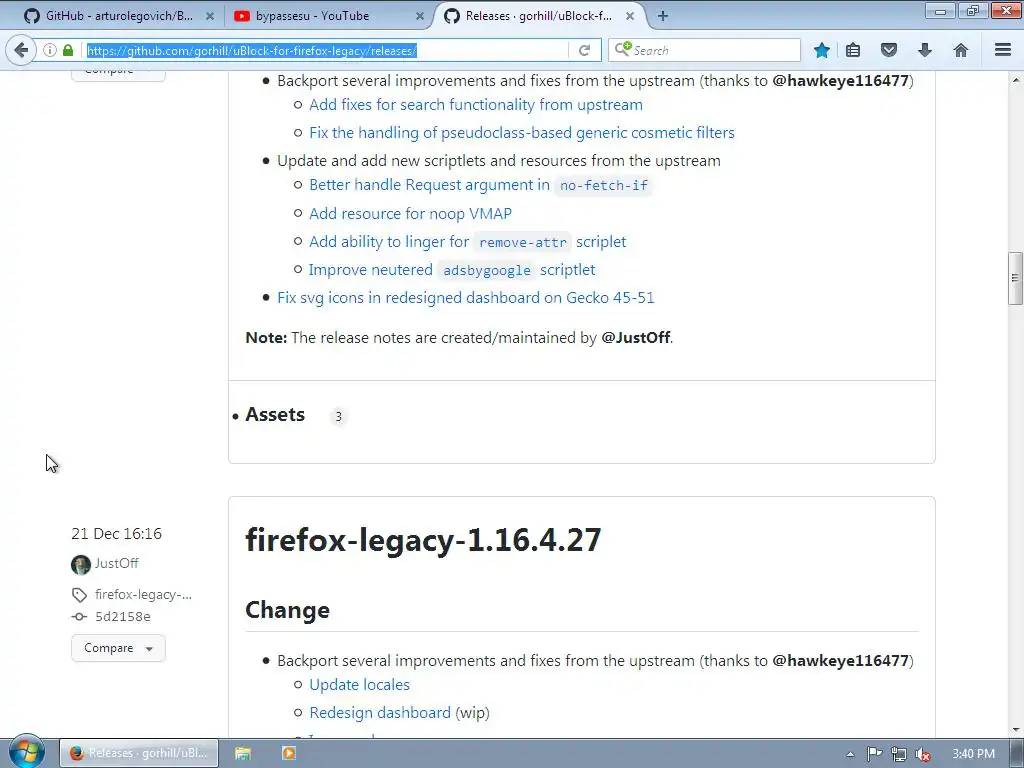Close the GitHub arturolegovich tab

coord(210,16)
